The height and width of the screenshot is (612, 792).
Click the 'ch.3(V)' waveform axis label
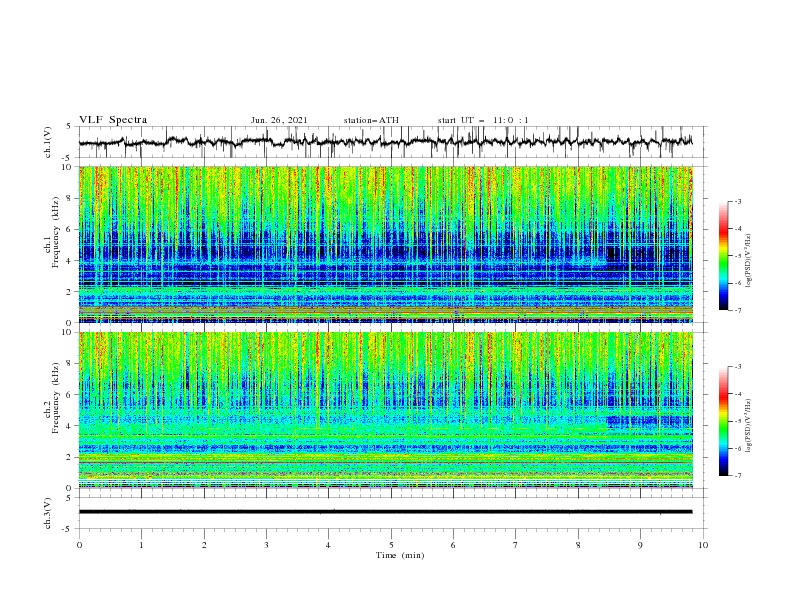click(x=48, y=513)
